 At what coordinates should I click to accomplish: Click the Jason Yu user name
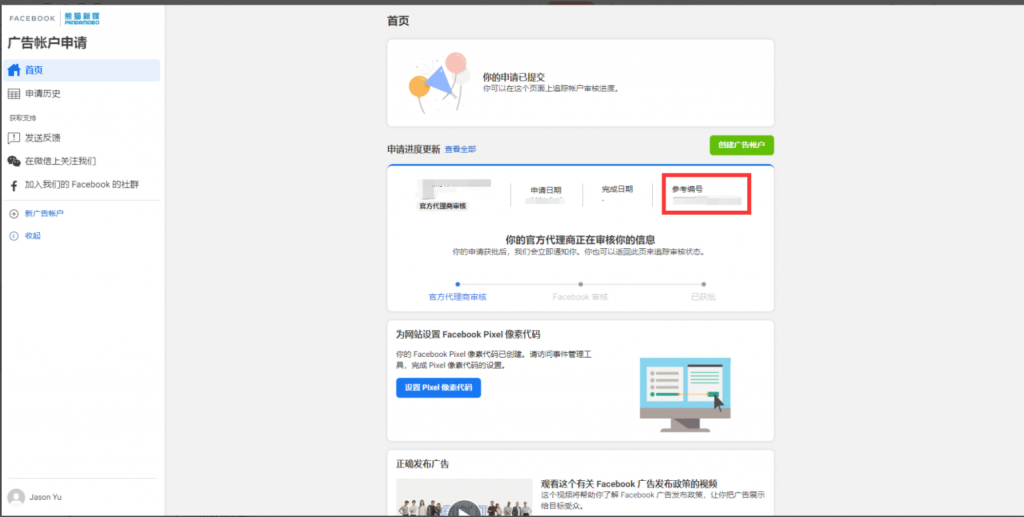[46, 497]
